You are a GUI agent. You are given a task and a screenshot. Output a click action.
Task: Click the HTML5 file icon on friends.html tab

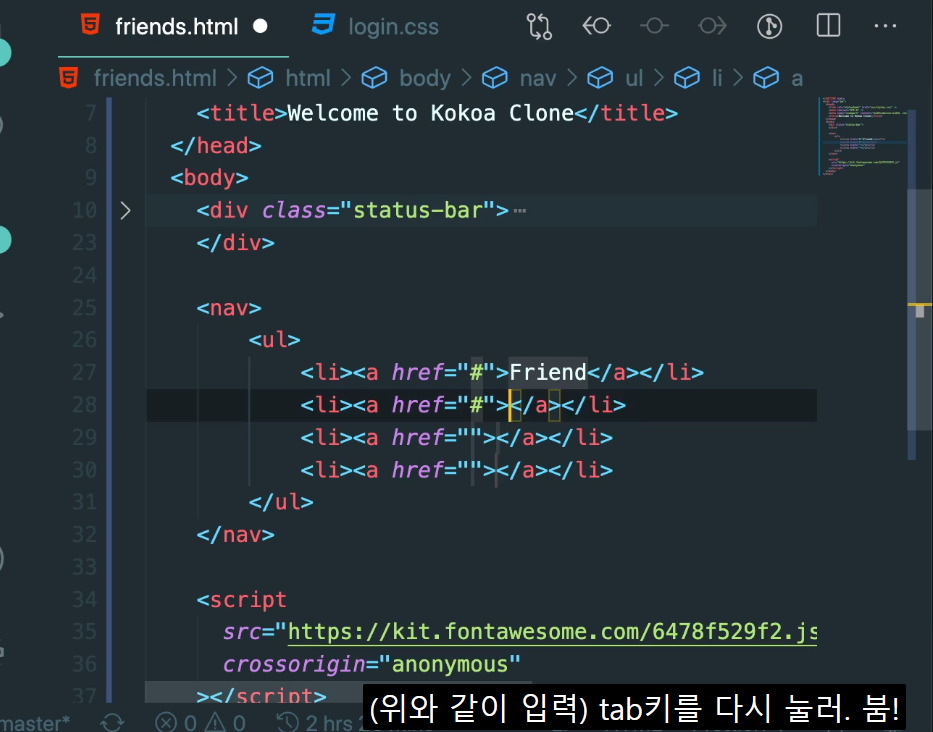90,24
